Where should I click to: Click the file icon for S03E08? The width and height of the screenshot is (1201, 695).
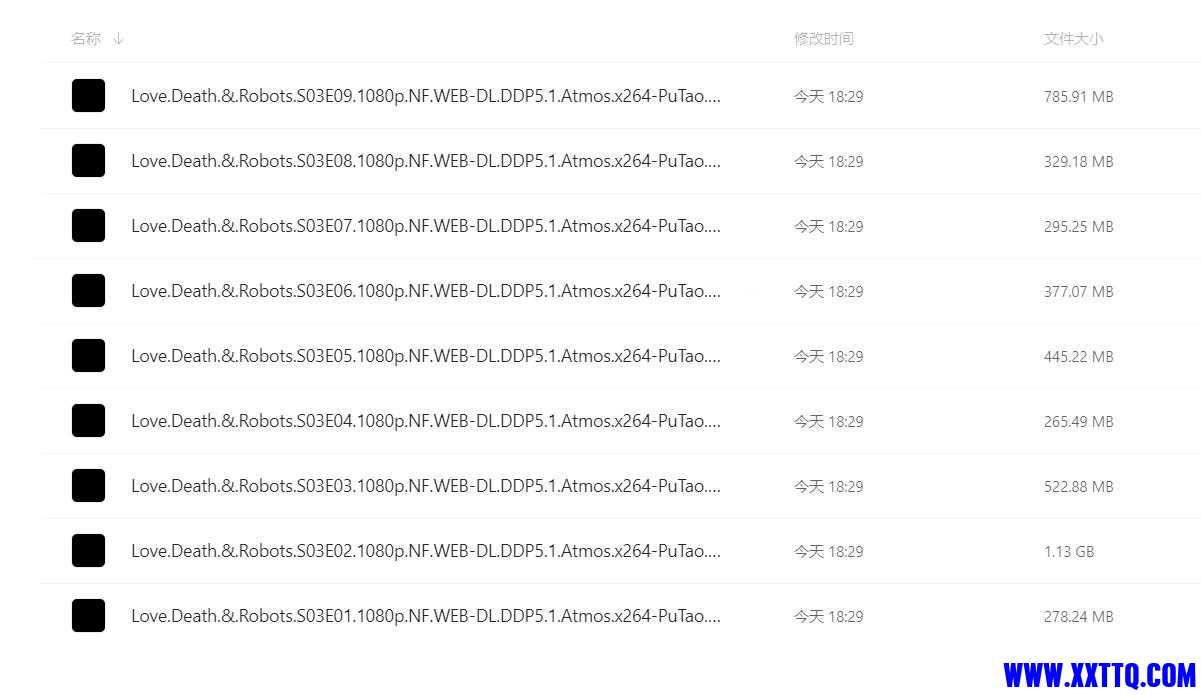point(88,161)
